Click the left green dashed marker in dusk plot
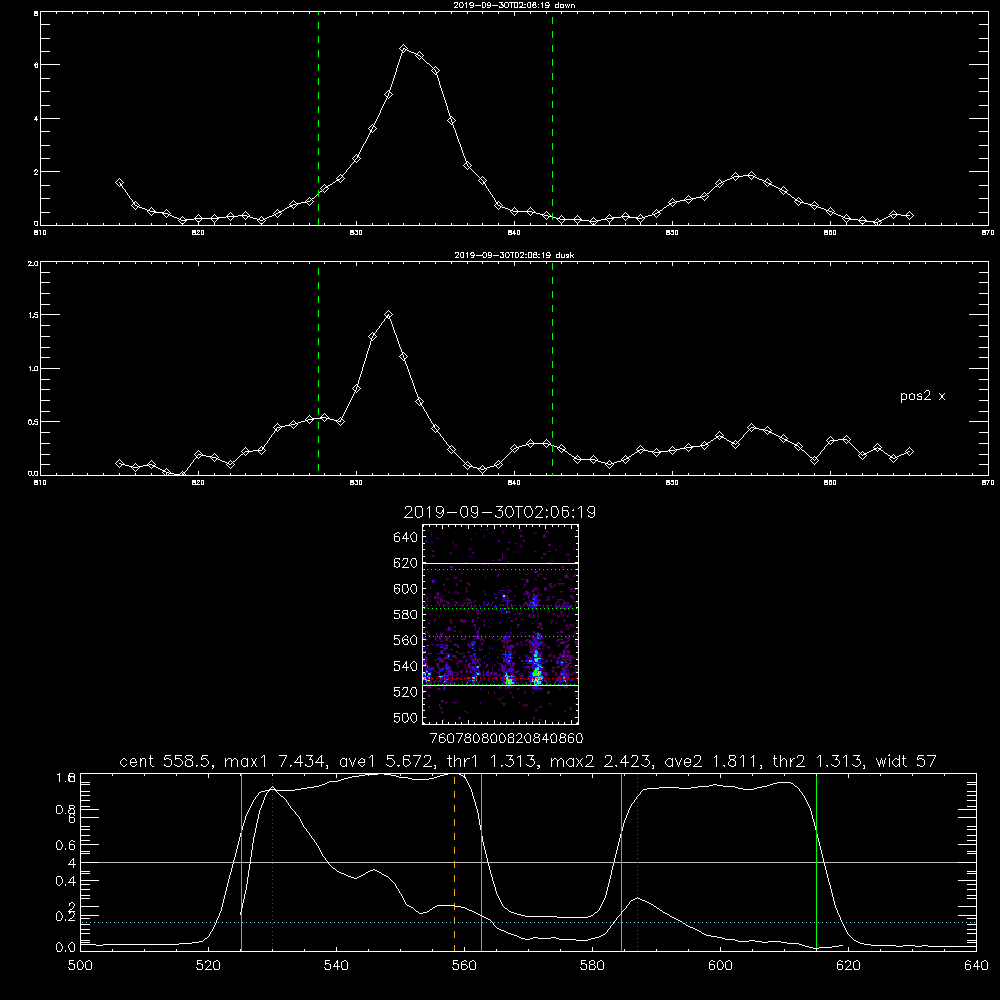The height and width of the screenshot is (1000, 1000). (318, 370)
